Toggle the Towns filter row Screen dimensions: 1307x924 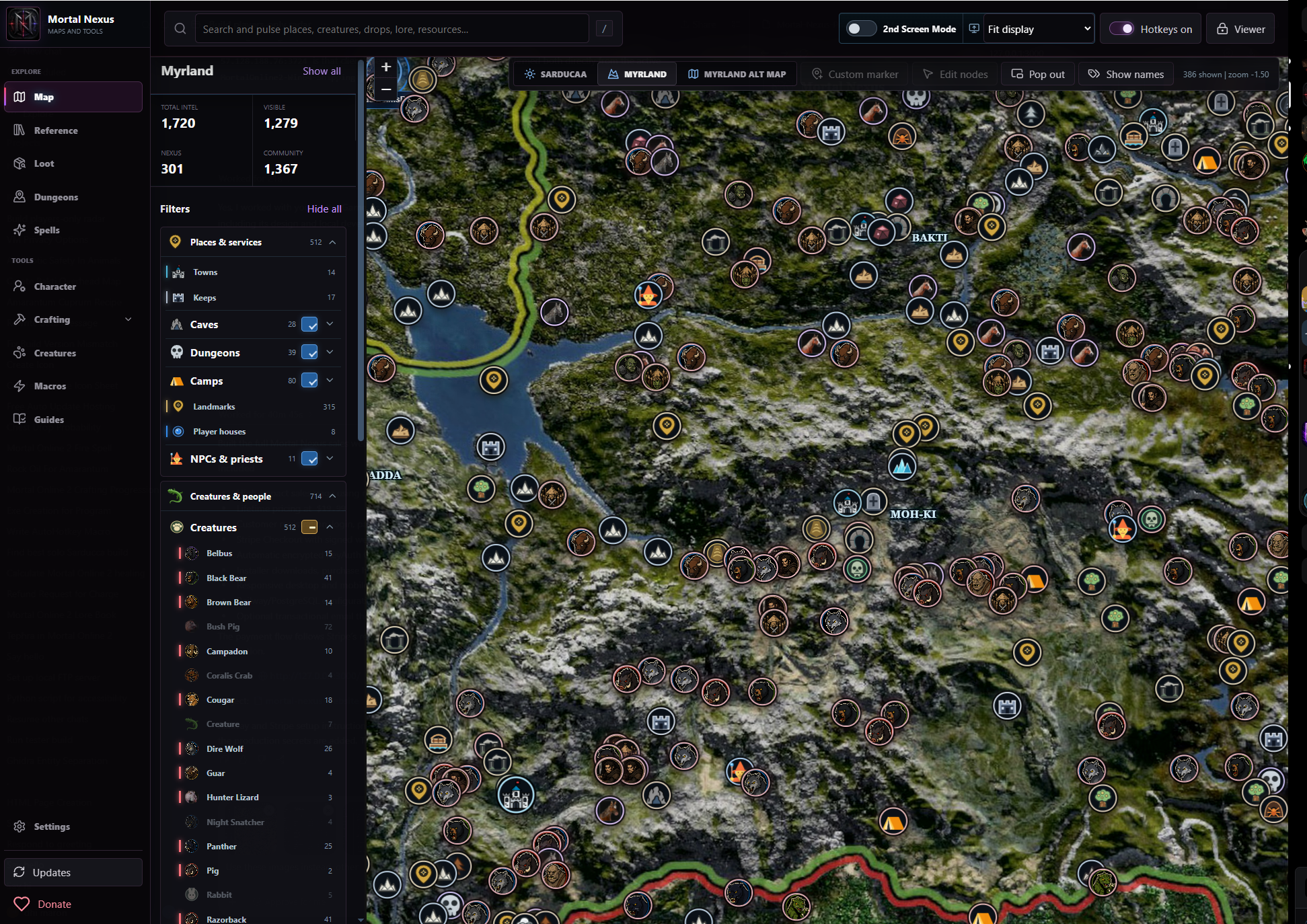click(252, 272)
